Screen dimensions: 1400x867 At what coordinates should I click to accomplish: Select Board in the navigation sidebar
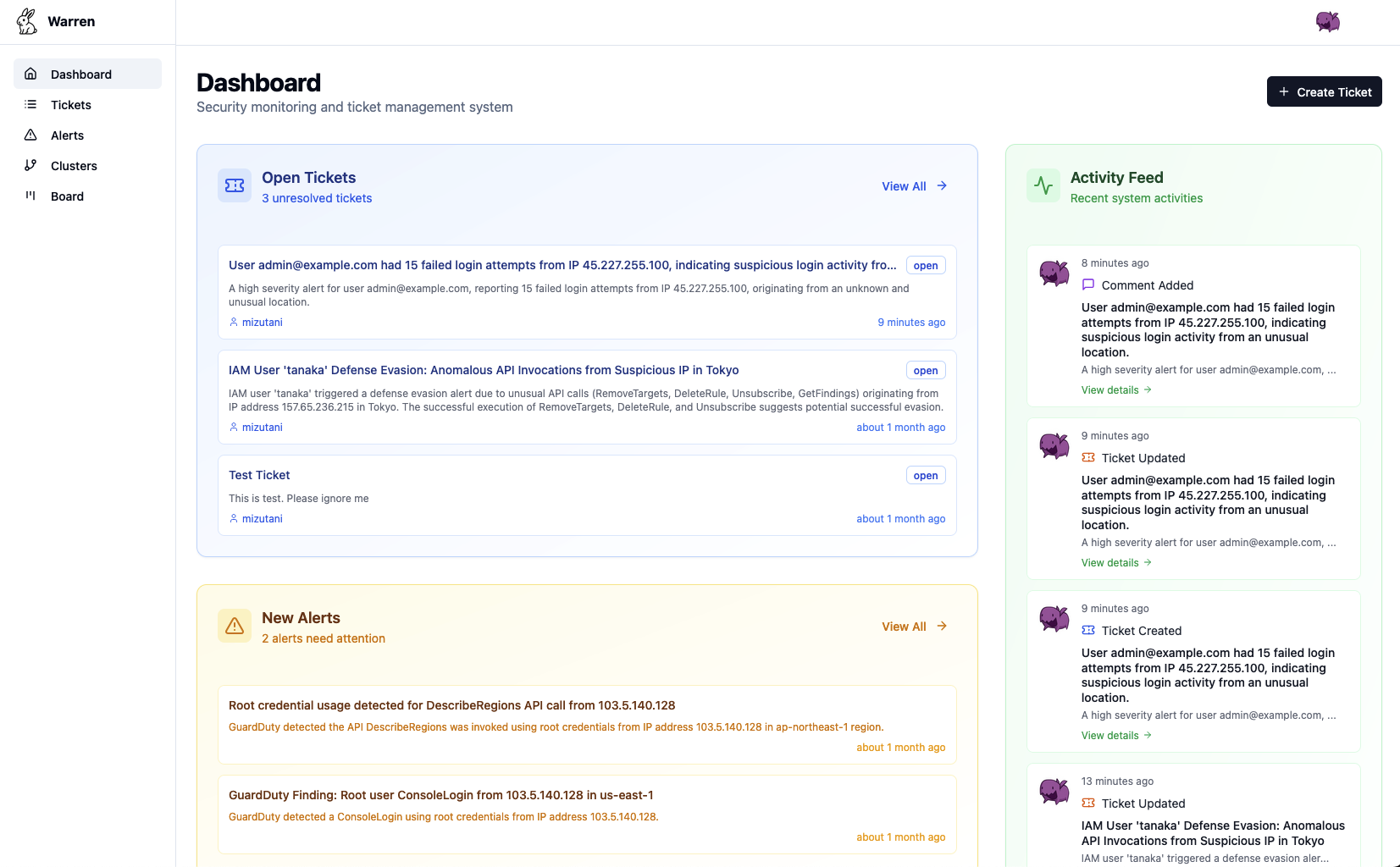(66, 196)
